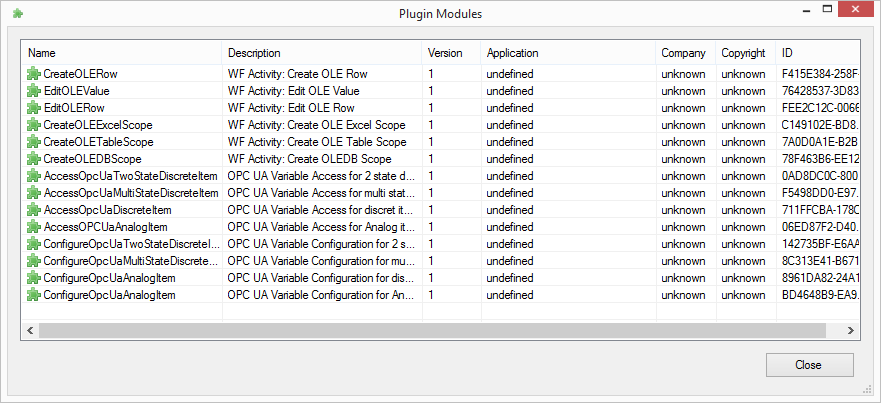Image resolution: width=881 pixels, height=403 pixels.
Task: Sort modules by Description column header
Action: coord(321,53)
